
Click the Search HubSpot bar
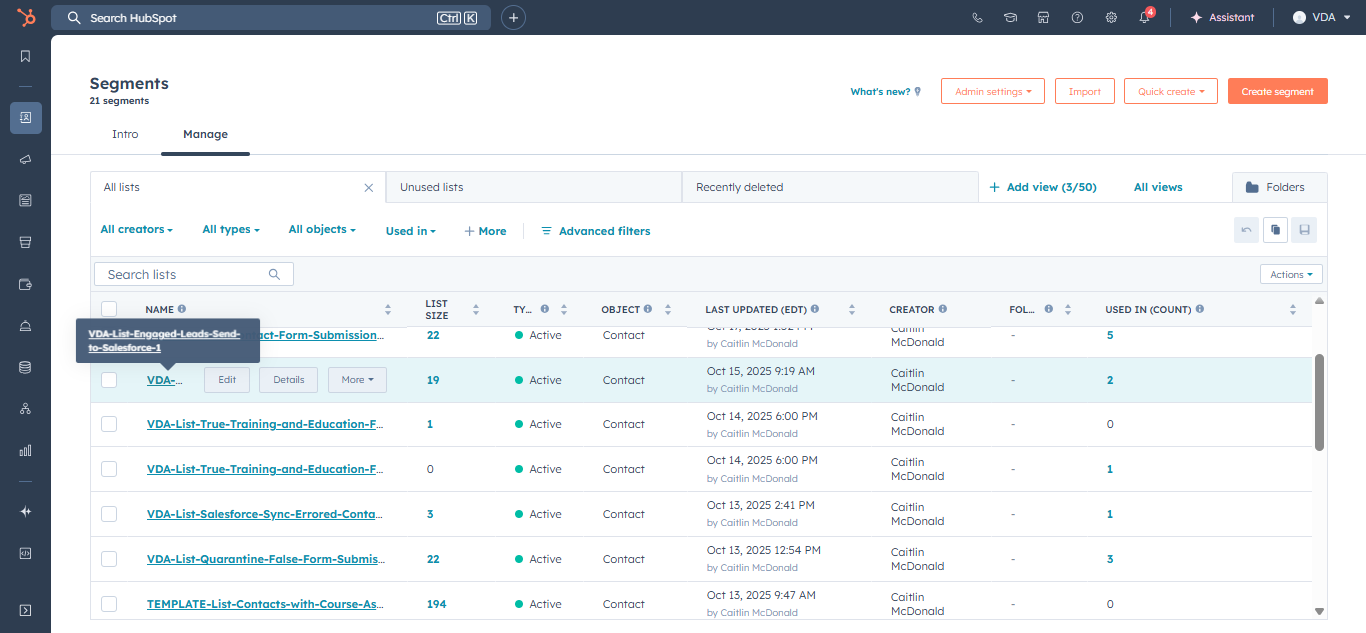click(271, 17)
